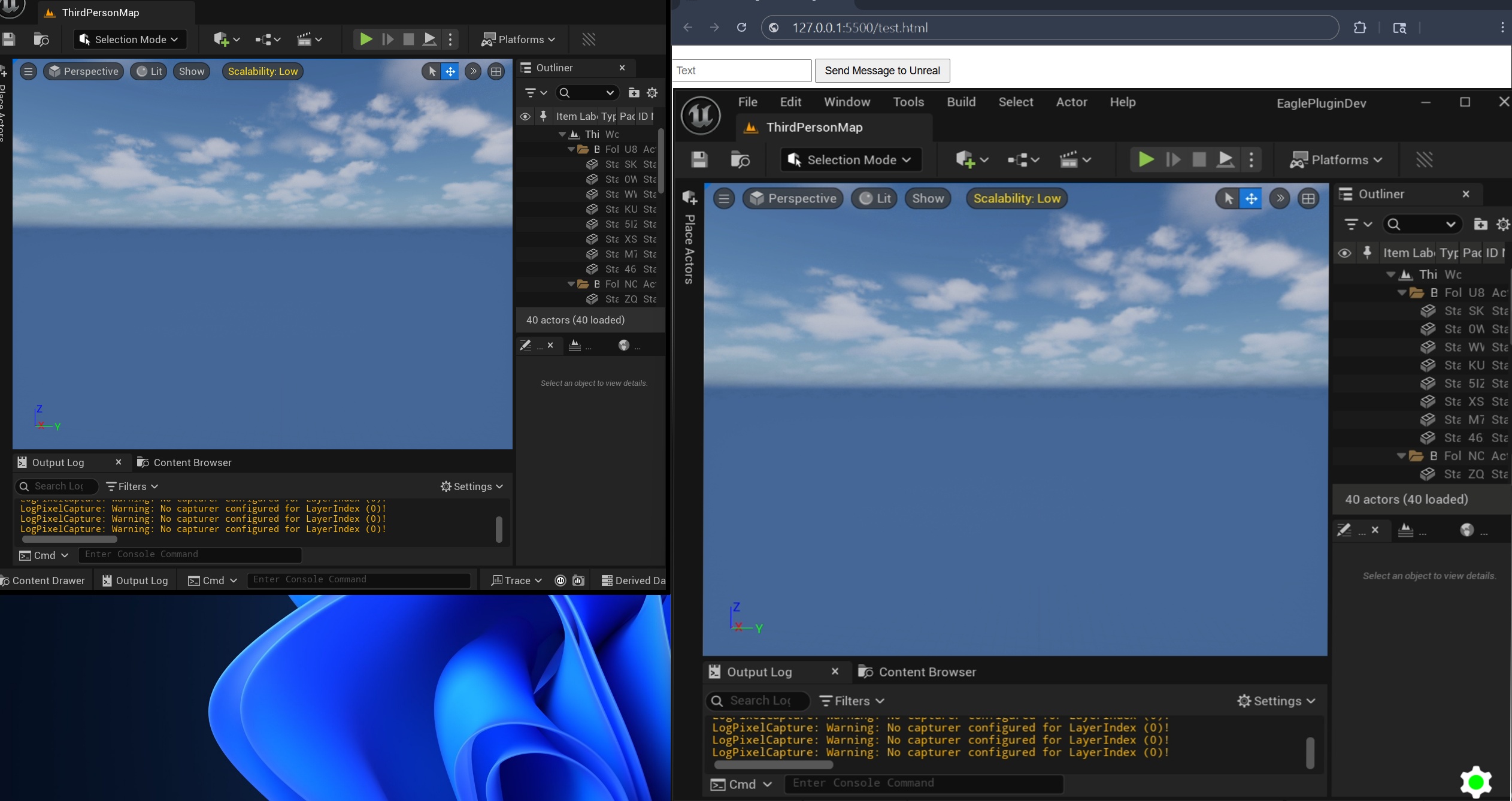
Task: Open Content Browser search icon in streamed toolbar
Action: tap(740, 160)
